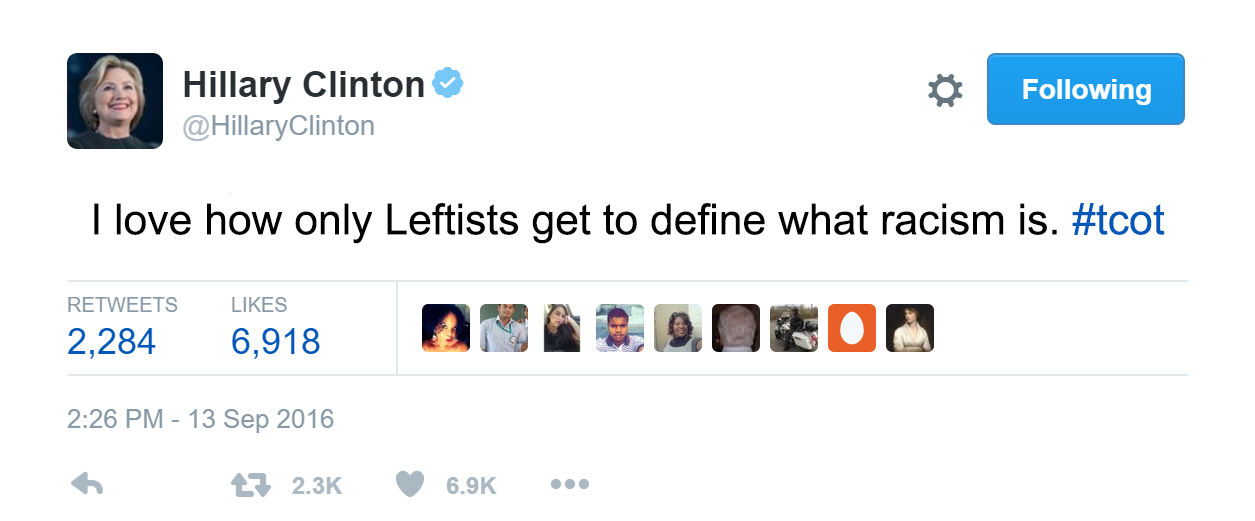Click the reply arrow icon

(x=88, y=485)
